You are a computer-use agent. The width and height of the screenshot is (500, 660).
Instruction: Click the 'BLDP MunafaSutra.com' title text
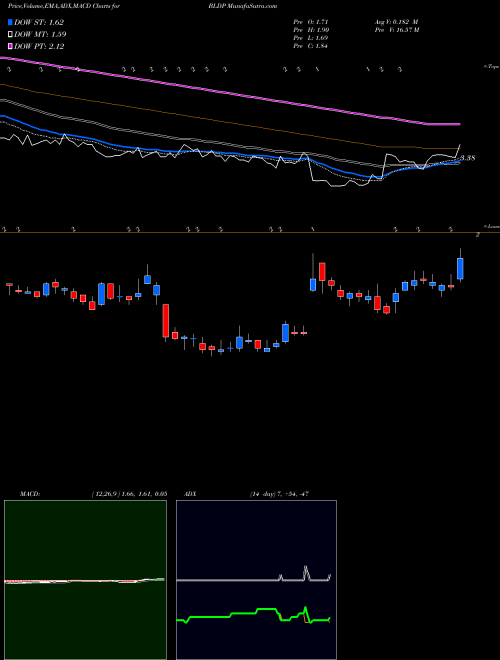click(x=242, y=6)
